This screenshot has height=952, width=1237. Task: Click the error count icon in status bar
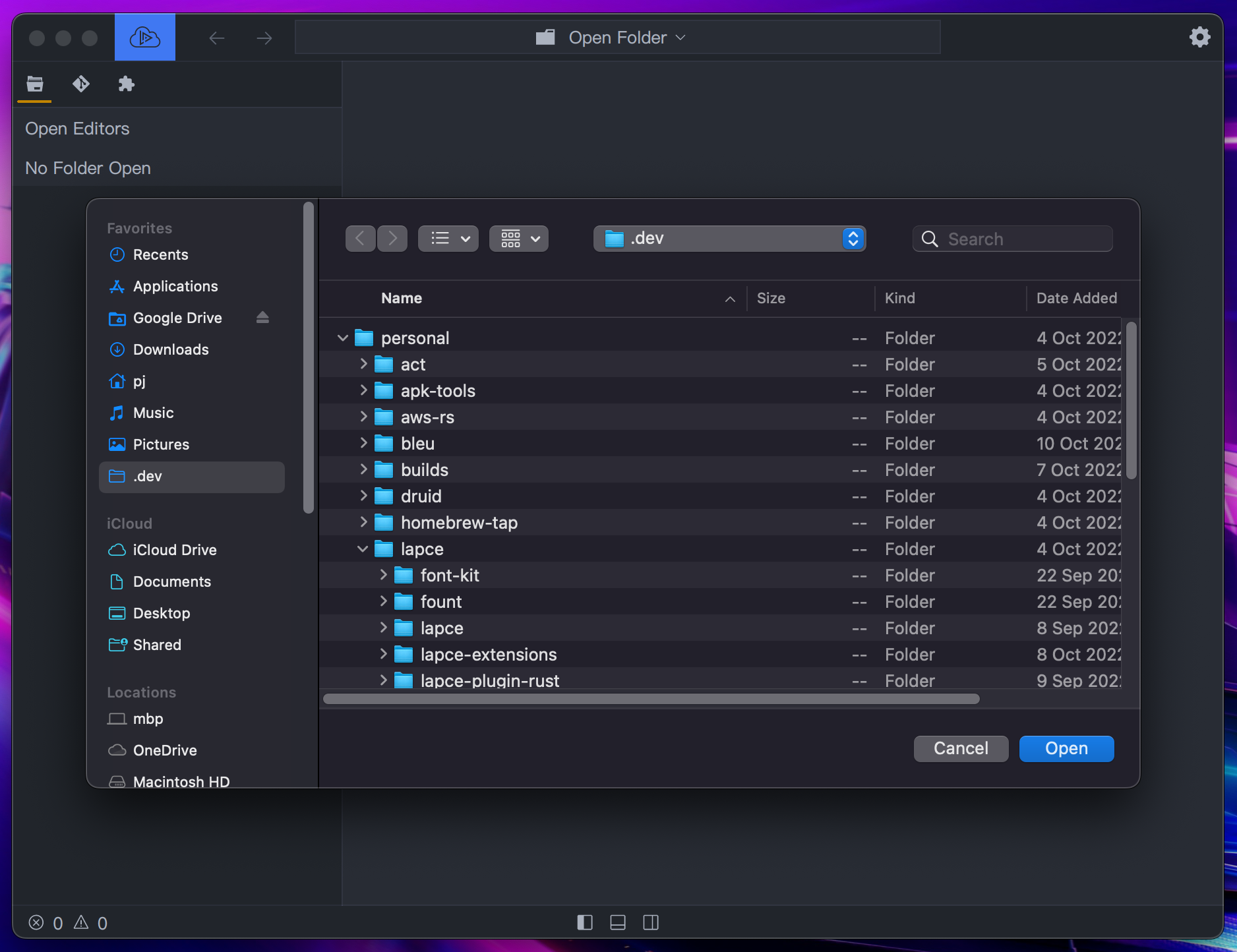pyautogui.click(x=36, y=922)
